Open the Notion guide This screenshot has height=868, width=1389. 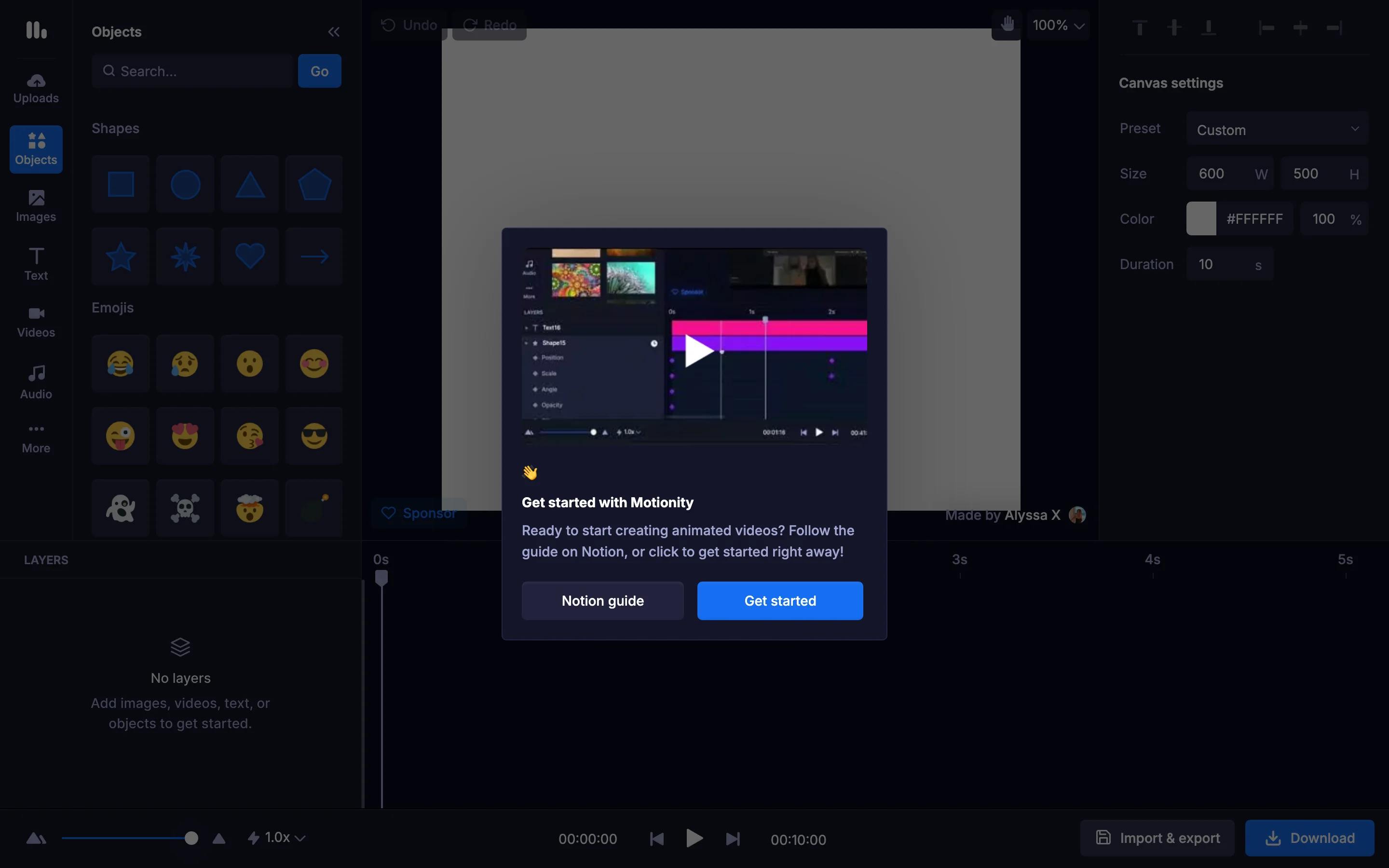pyautogui.click(x=602, y=600)
